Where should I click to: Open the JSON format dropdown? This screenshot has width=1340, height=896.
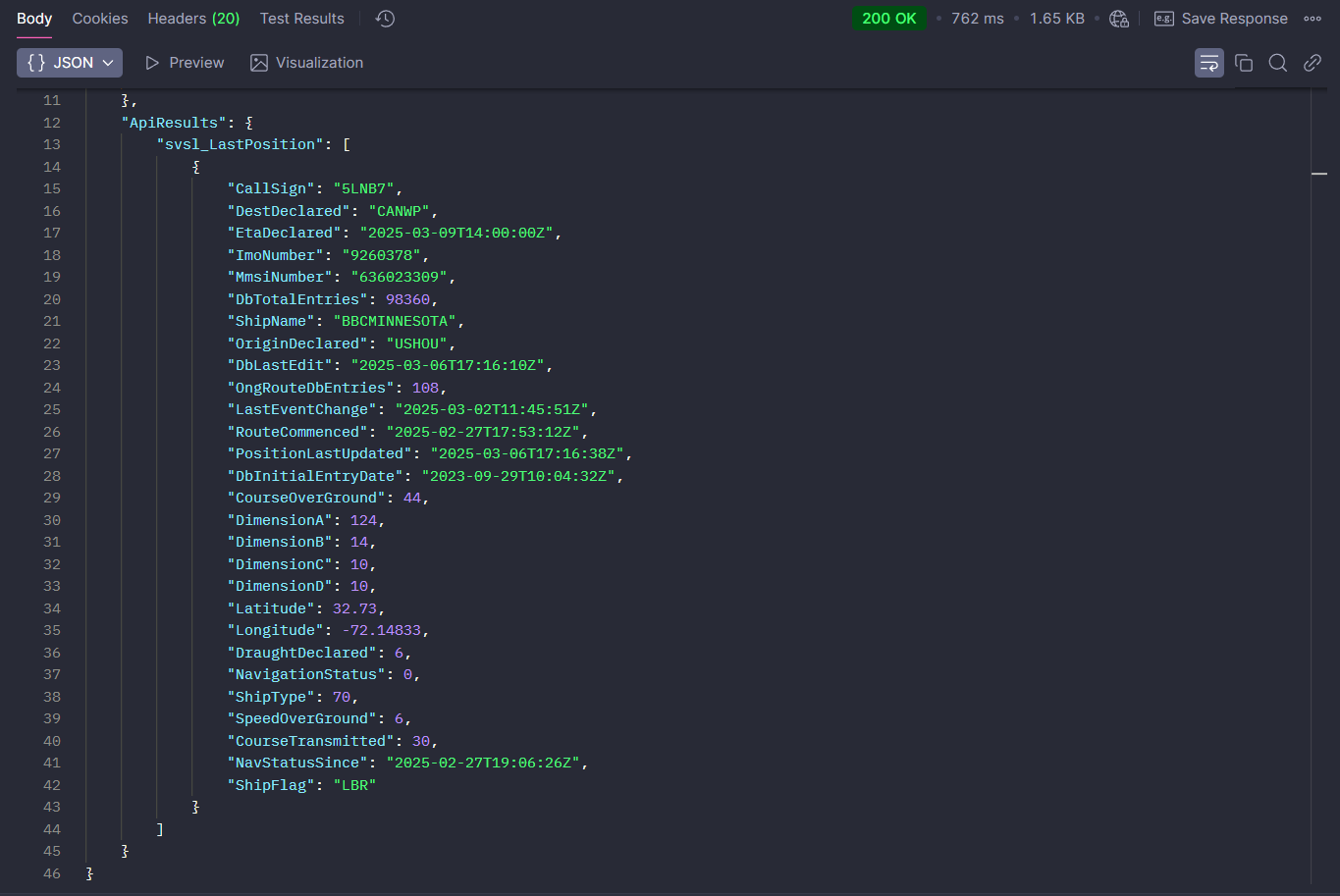point(70,63)
